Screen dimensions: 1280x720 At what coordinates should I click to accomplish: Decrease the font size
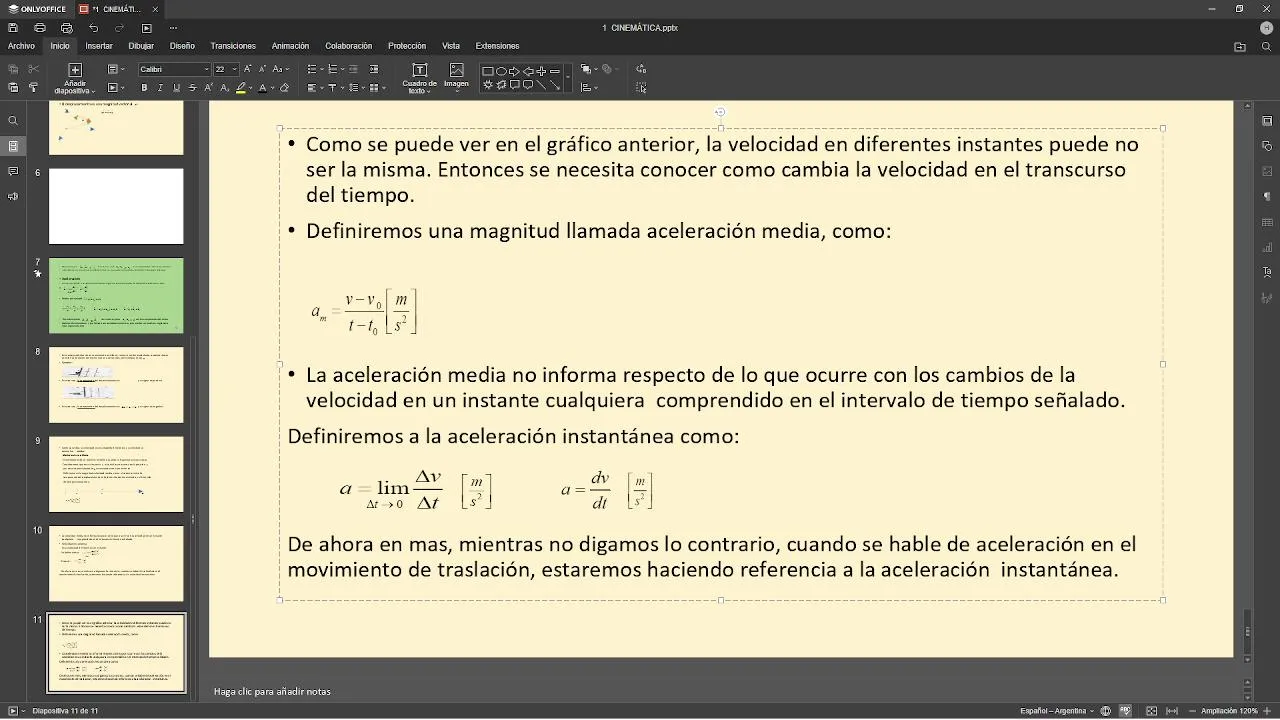263,69
